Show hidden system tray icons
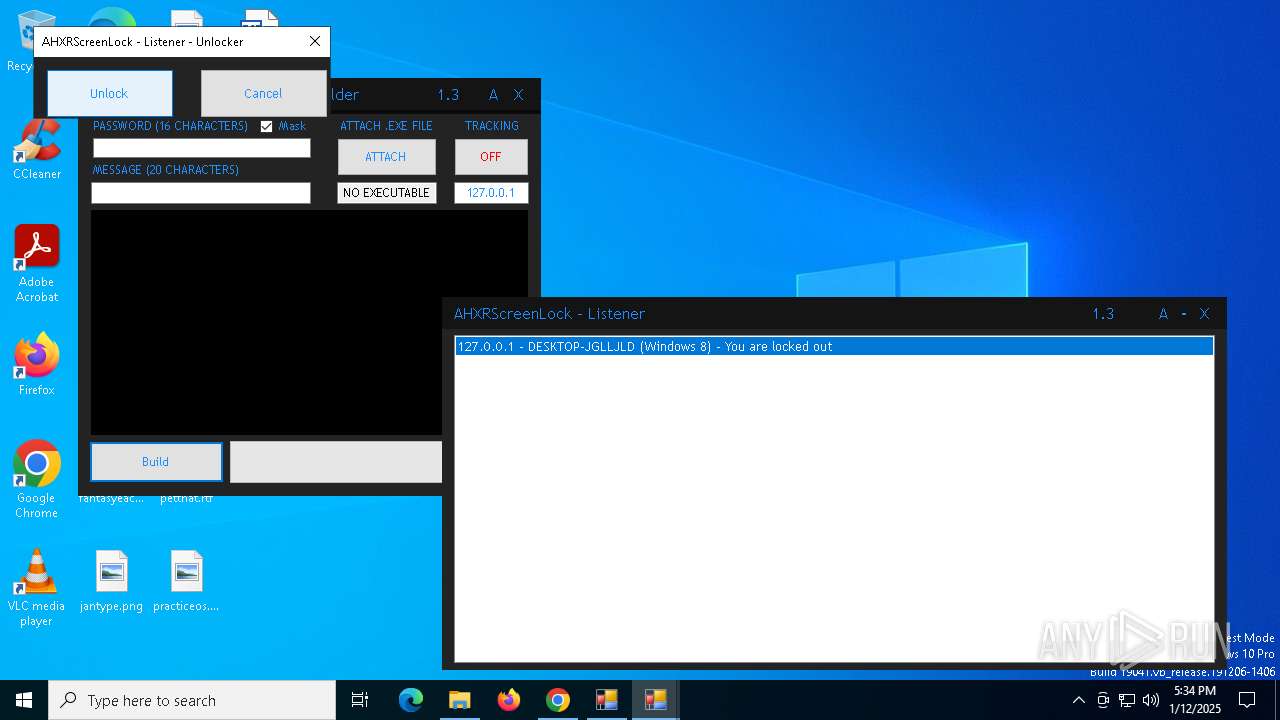Viewport: 1280px width, 720px height. click(x=1078, y=700)
